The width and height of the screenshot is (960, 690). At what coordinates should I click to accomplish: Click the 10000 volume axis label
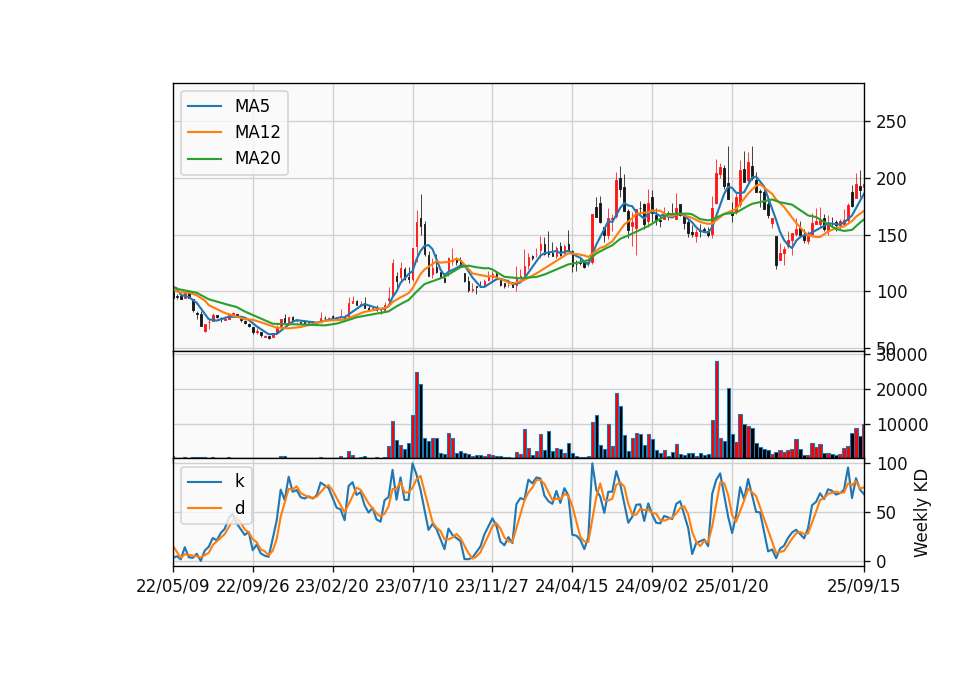pos(901,425)
